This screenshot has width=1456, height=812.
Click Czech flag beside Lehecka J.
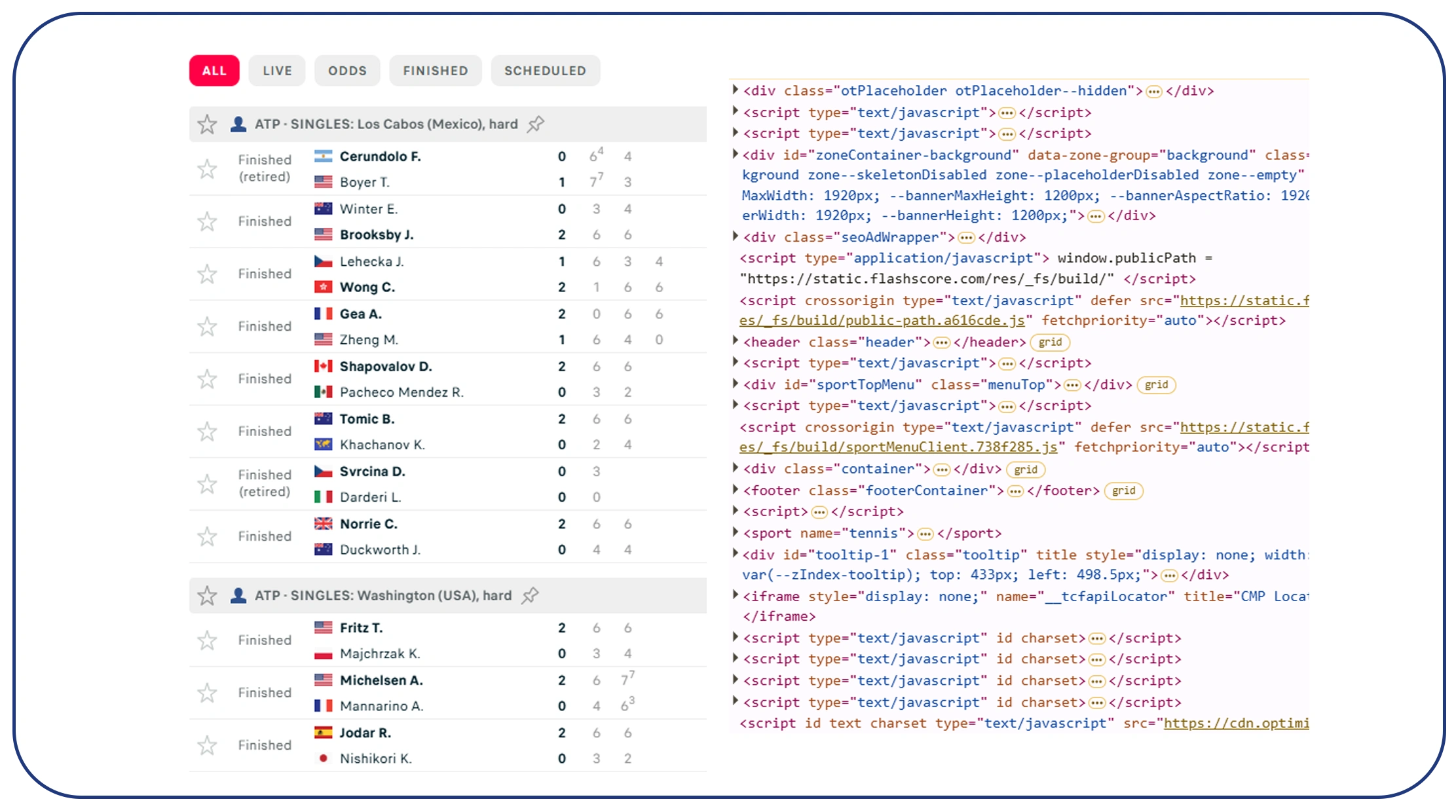tap(323, 261)
